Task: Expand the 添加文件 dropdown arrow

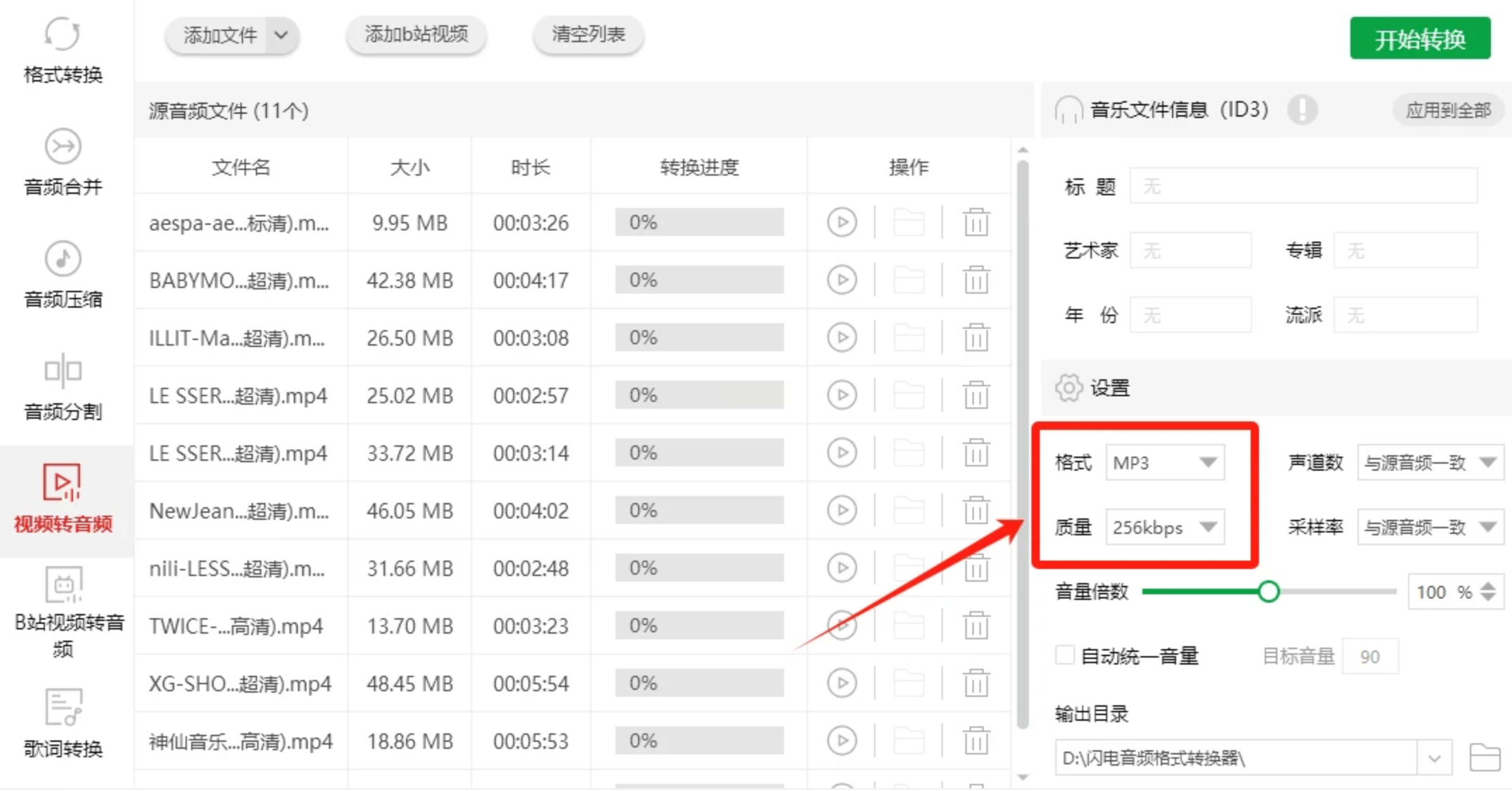Action: point(281,35)
